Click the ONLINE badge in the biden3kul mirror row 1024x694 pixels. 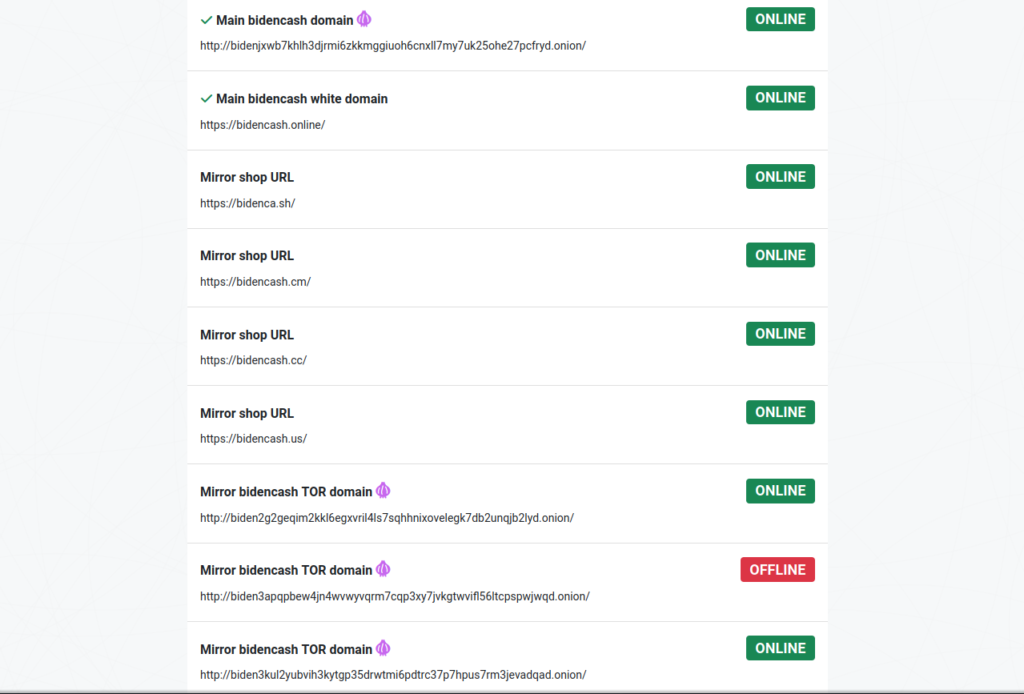click(780, 648)
